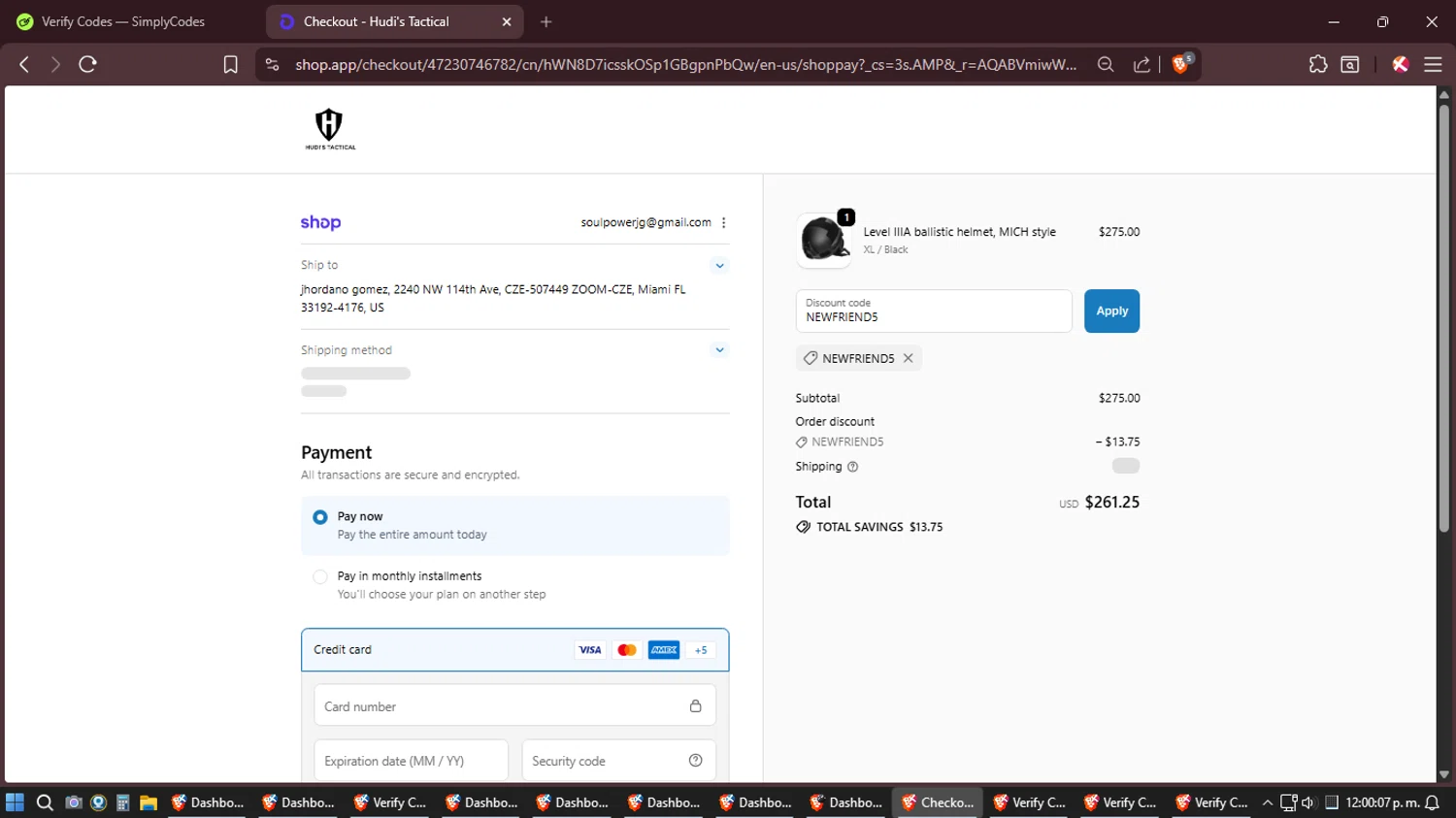Click the Expiration date field
The width and height of the screenshot is (1456, 818).
(411, 761)
